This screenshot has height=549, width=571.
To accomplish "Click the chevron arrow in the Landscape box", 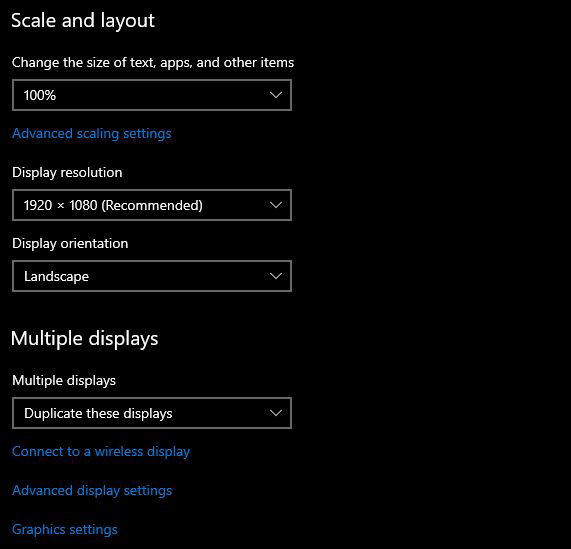I will pos(276,276).
